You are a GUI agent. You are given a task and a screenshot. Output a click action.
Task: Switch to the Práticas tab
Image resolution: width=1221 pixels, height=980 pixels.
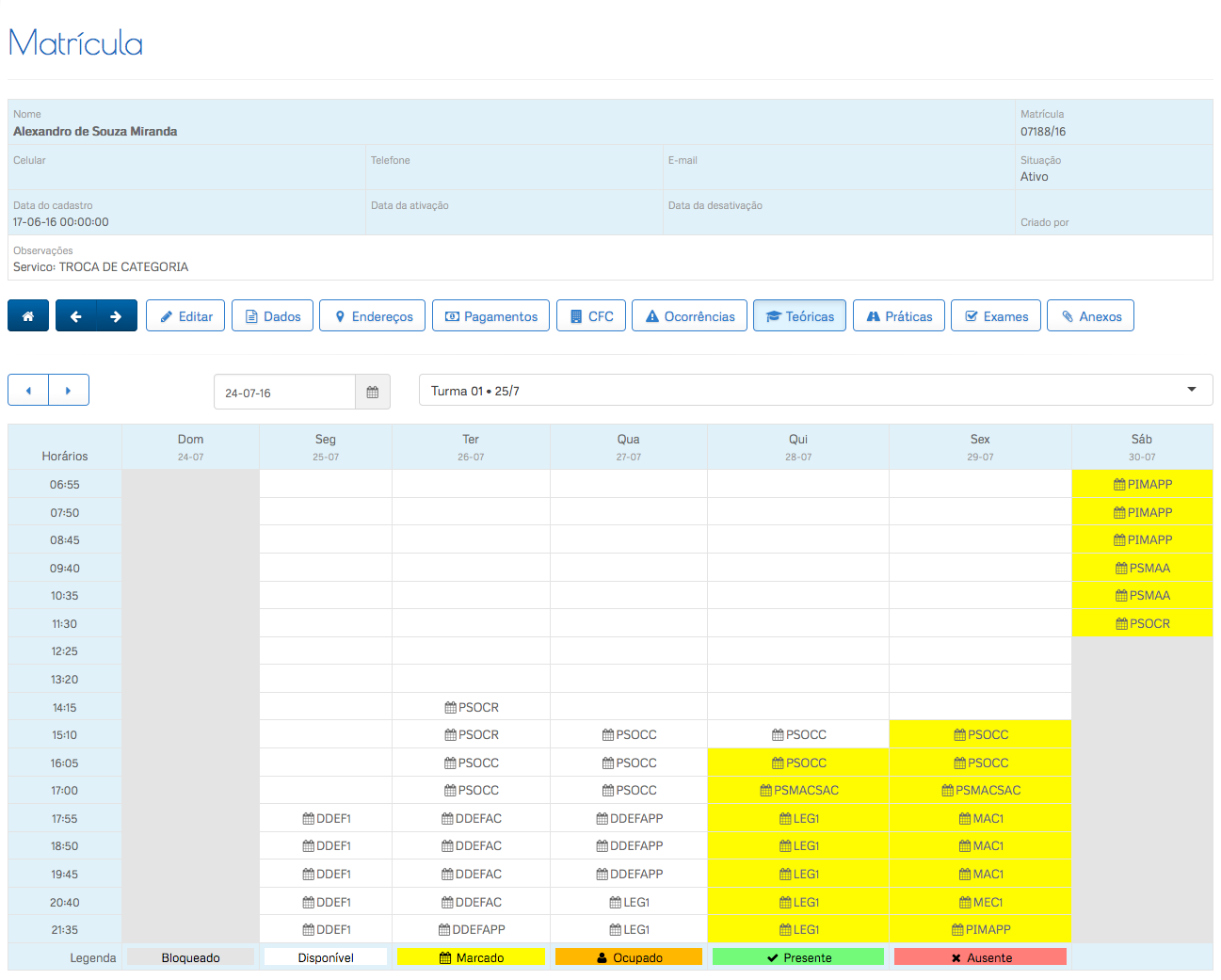898,316
